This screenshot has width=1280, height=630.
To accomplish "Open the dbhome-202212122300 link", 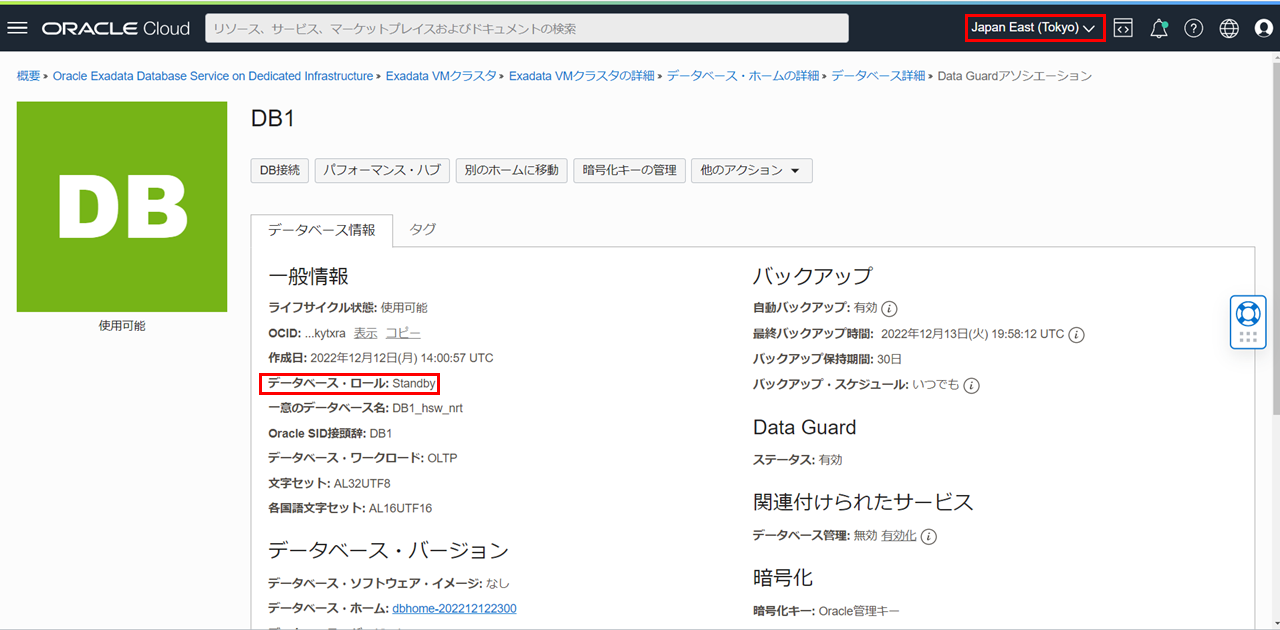I will 454,608.
